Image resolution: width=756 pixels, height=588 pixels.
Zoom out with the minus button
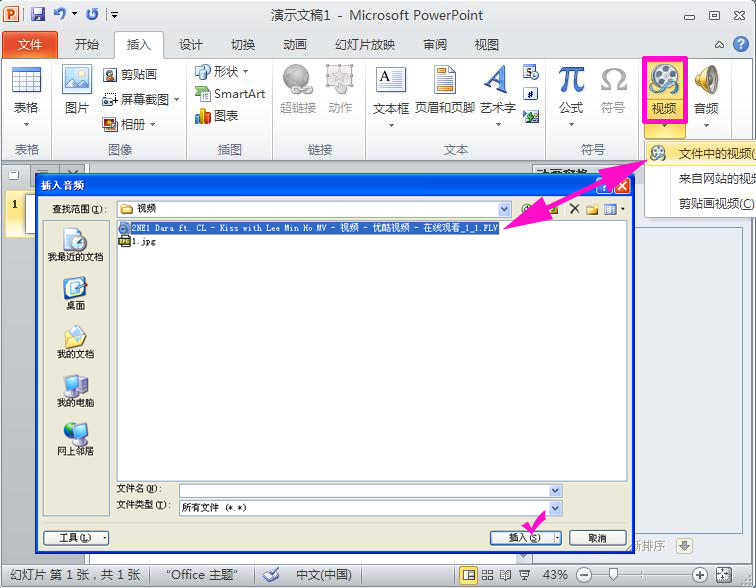[584, 575]
